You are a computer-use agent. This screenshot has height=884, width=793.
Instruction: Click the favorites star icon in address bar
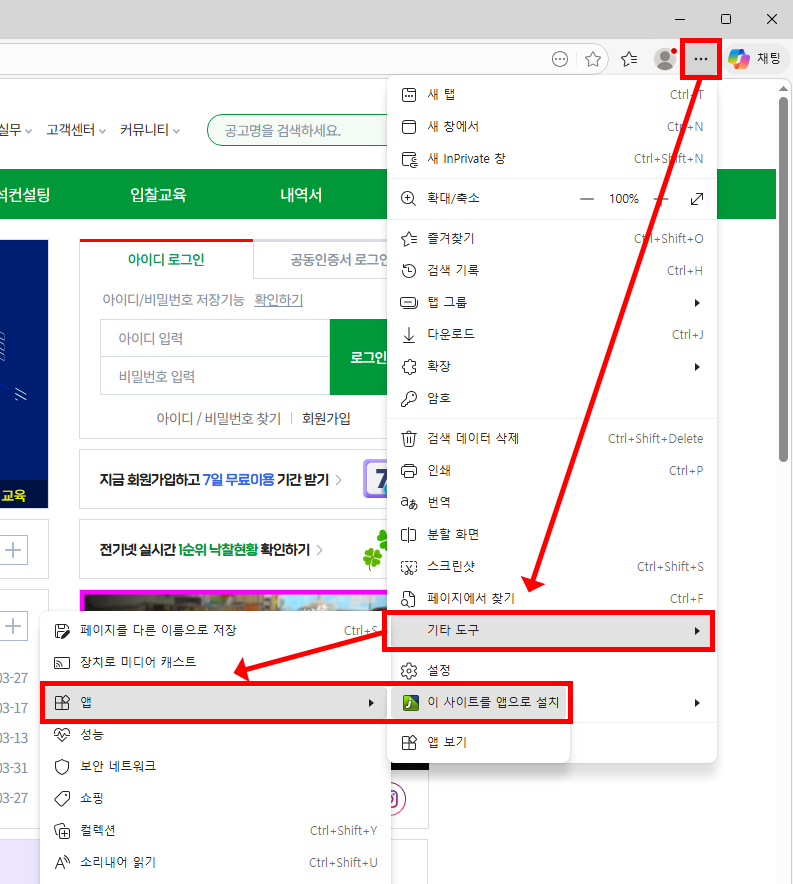coord(593,59)
